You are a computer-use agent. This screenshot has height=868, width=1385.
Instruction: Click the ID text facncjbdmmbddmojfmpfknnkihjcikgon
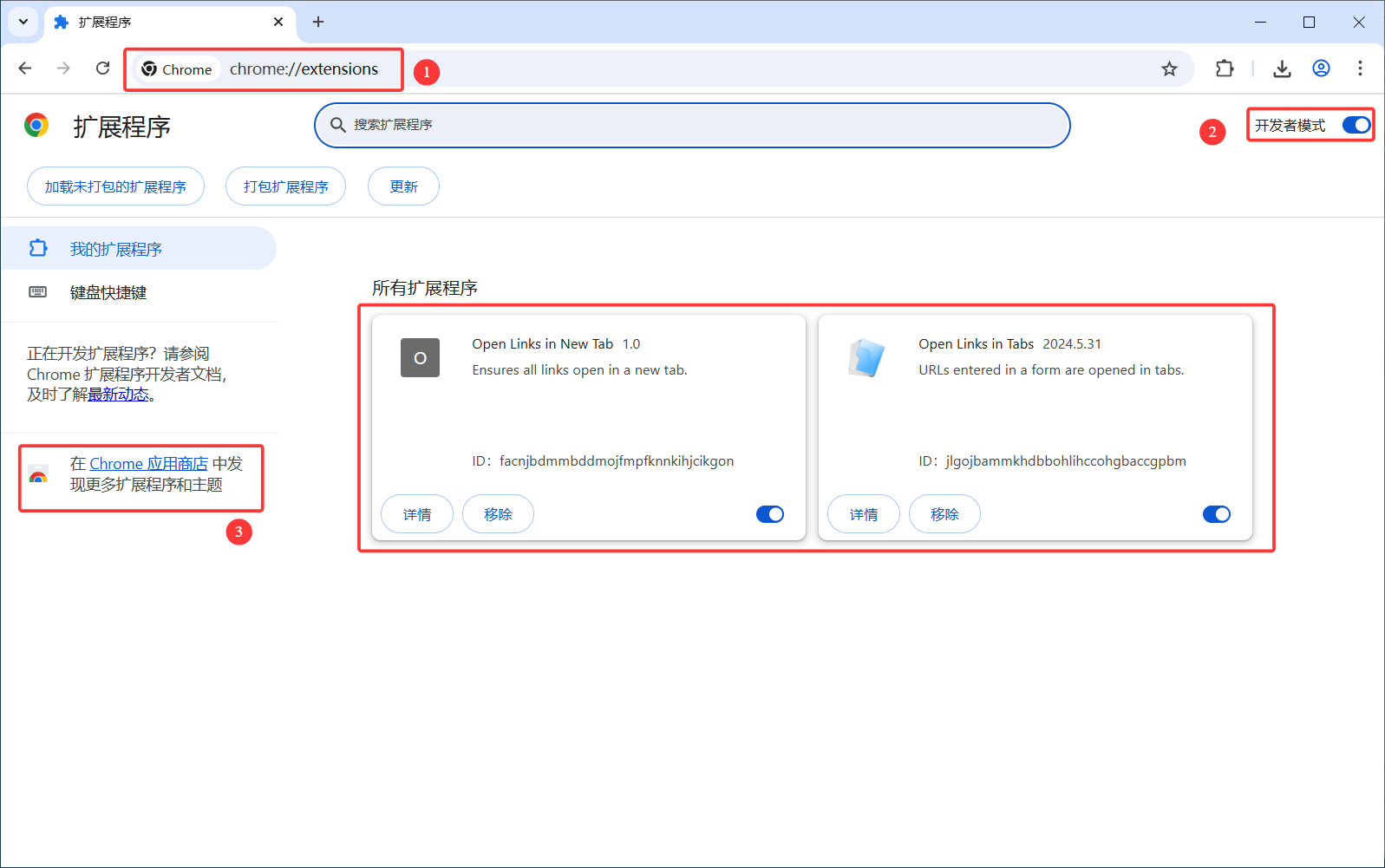[x=617, y=461]
